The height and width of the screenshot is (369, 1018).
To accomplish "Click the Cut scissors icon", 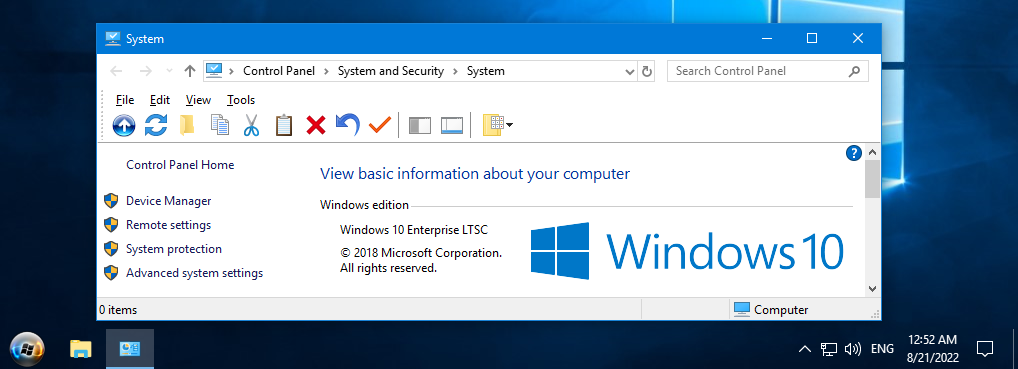I will [x=251, y=125].
